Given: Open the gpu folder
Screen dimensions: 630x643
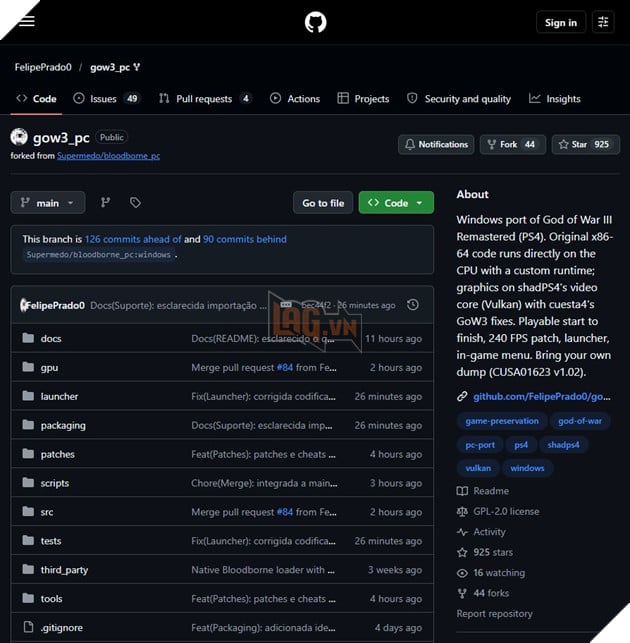Looking at the screenshot, I should (49, 368).
